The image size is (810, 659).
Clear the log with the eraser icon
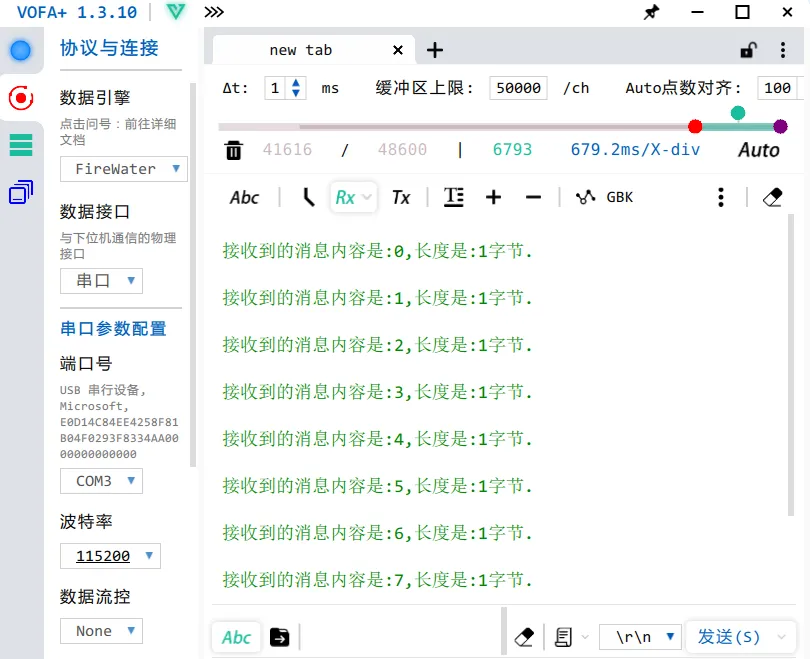(773, 197)
